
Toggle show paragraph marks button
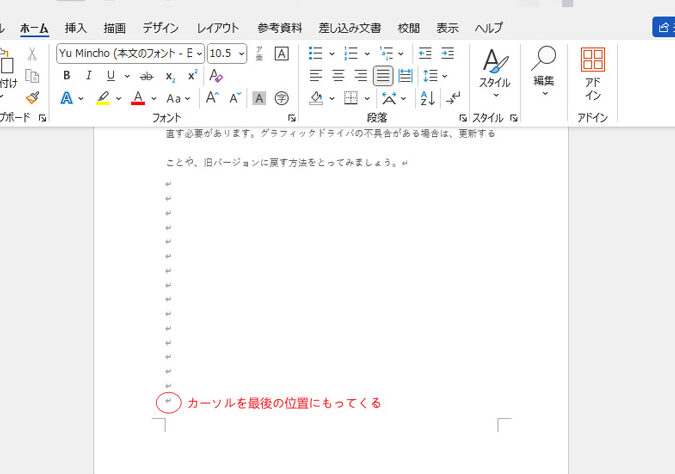coord(453,98)
